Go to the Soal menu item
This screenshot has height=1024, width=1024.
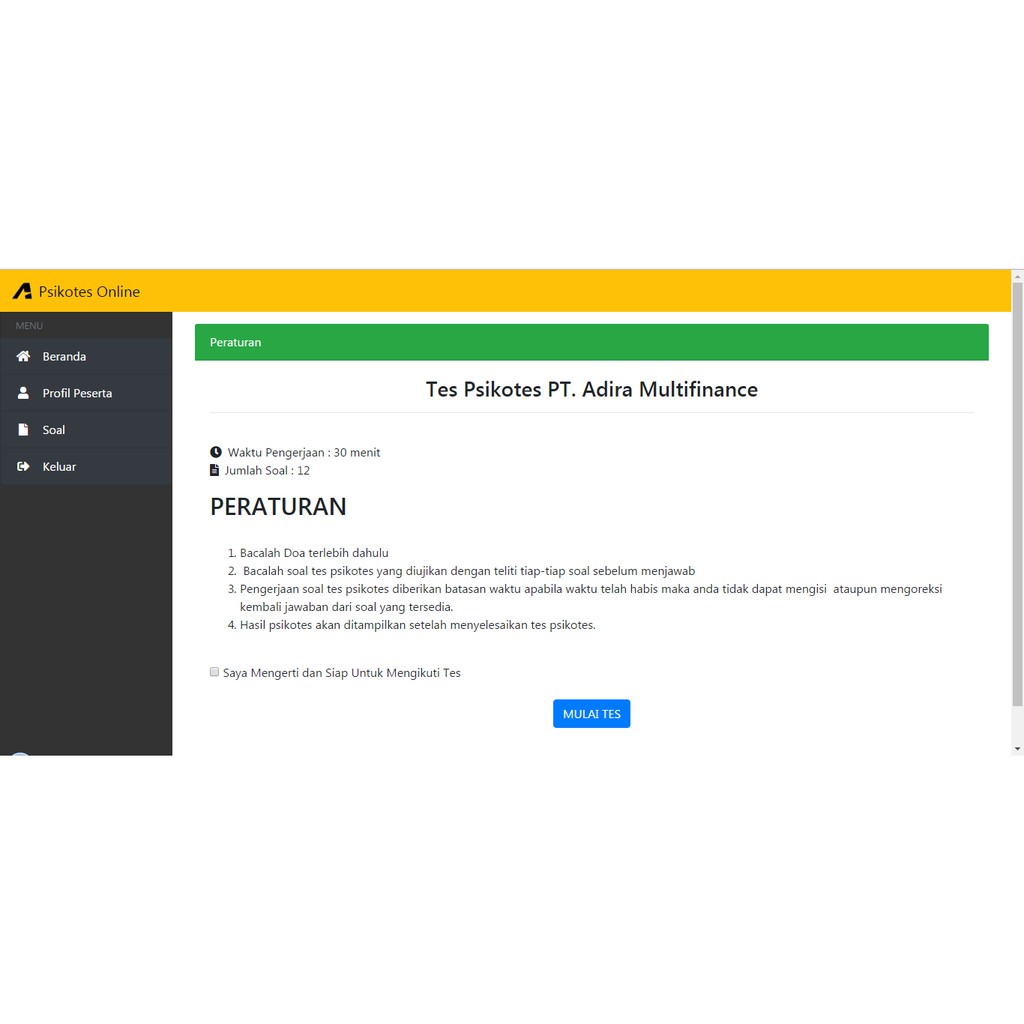[86, 430]
